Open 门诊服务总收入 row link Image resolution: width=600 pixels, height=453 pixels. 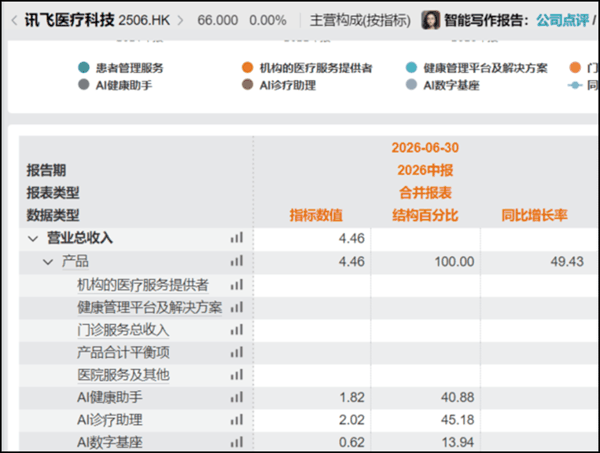click(x=123, y=330)
